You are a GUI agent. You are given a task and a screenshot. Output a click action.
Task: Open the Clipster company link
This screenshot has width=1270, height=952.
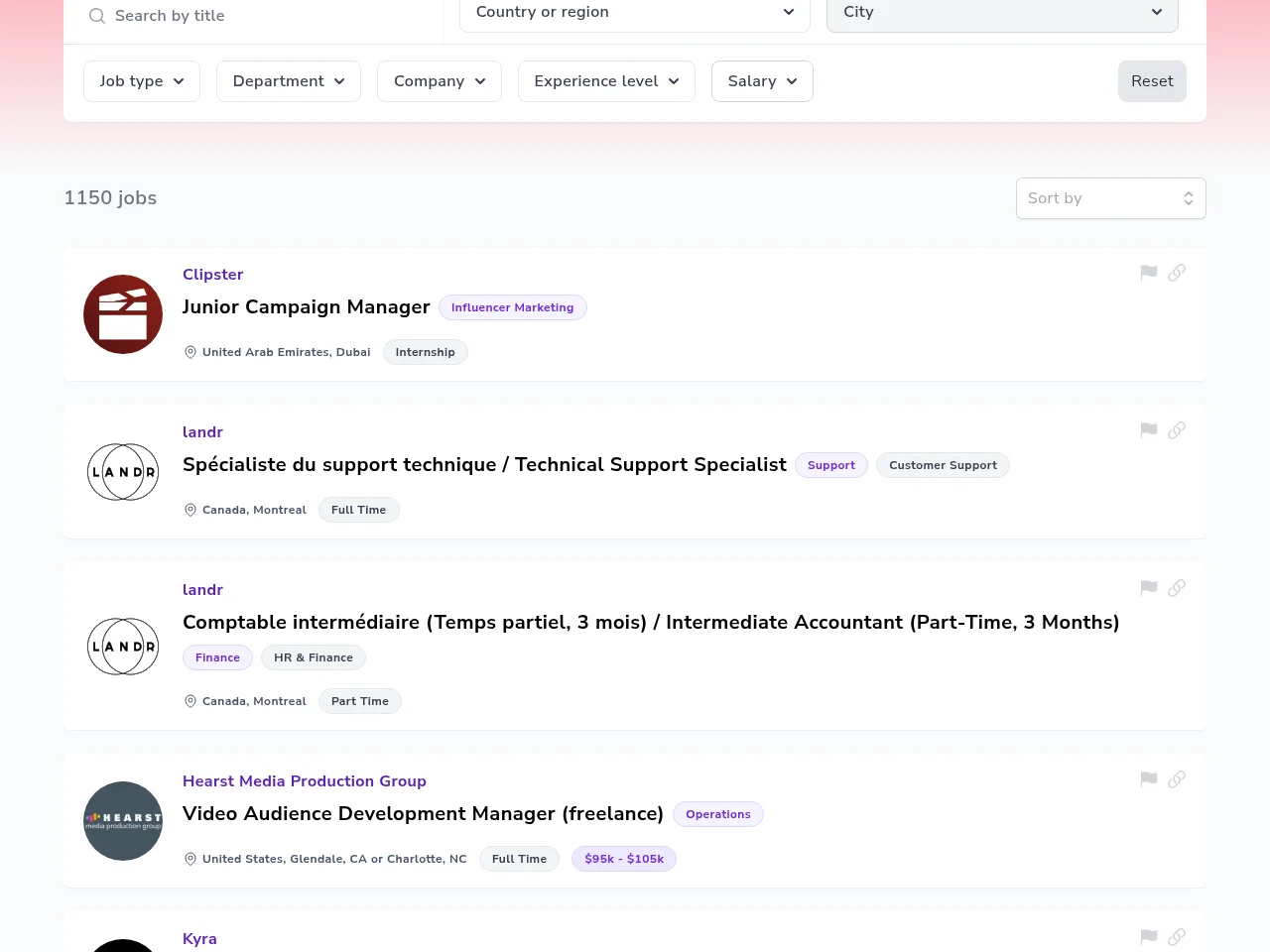pyautogui.click(x=212, y=275)
